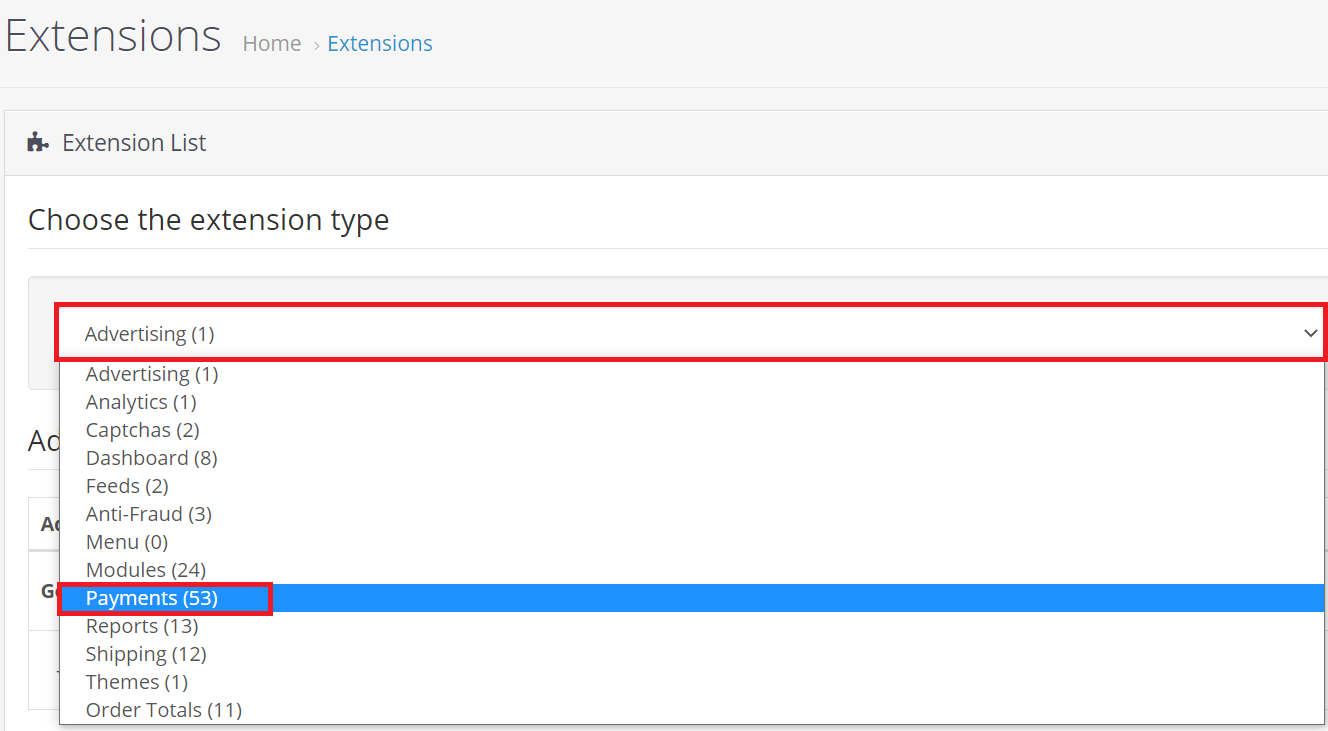Viewport: 1328px width, 731px height.
Task: Select Menu (0) extension type
Action: (x=127, y=542)
